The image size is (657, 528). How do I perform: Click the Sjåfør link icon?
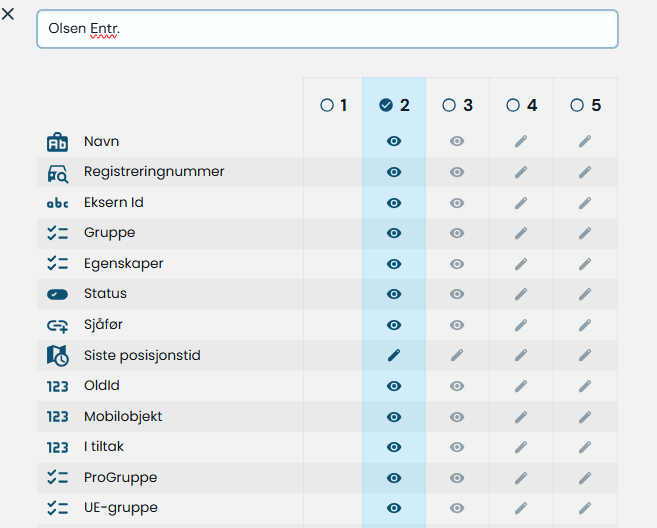pyautogui.click(x=57, y=325)
